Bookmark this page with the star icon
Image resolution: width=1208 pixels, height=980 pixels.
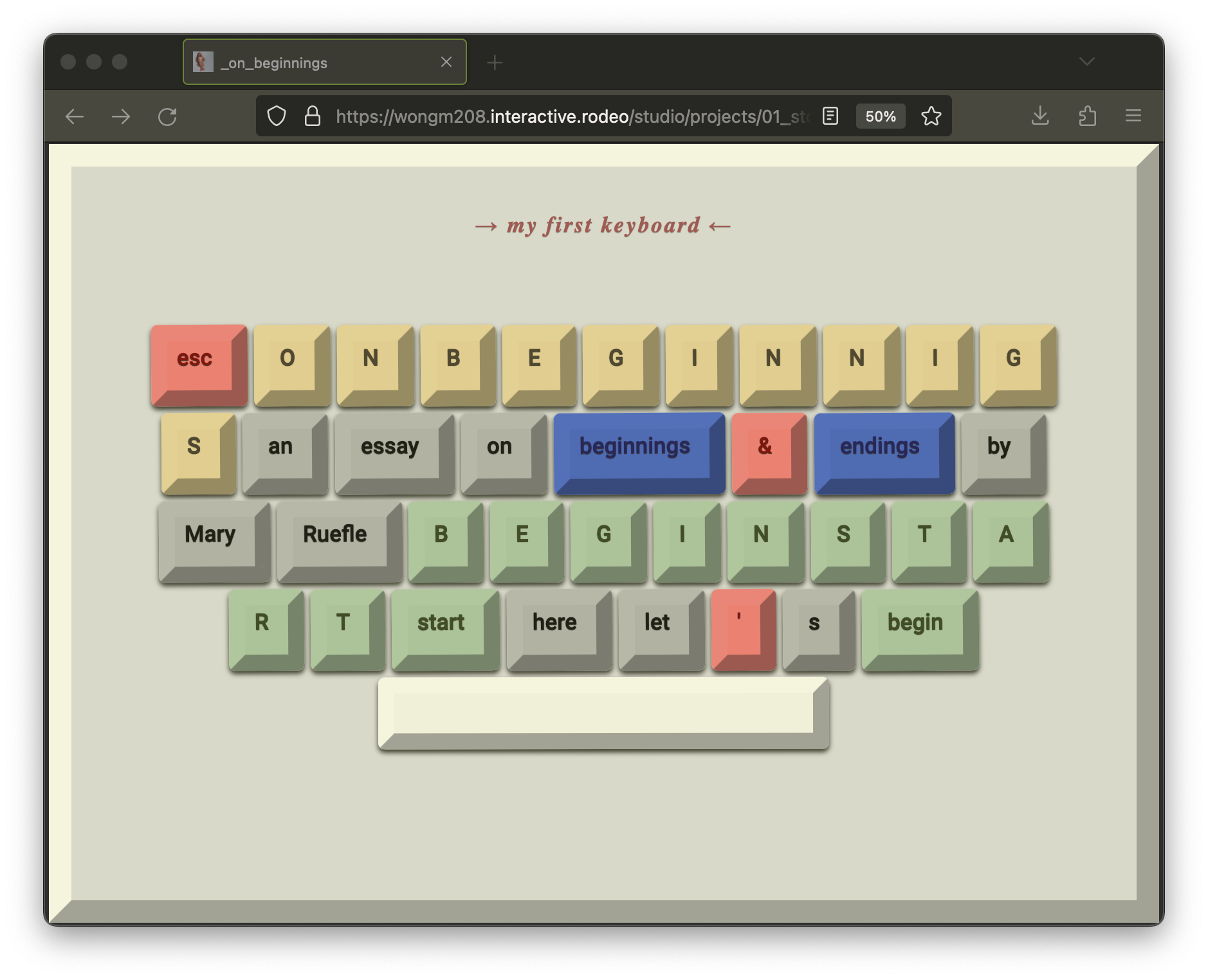(931, 116)
